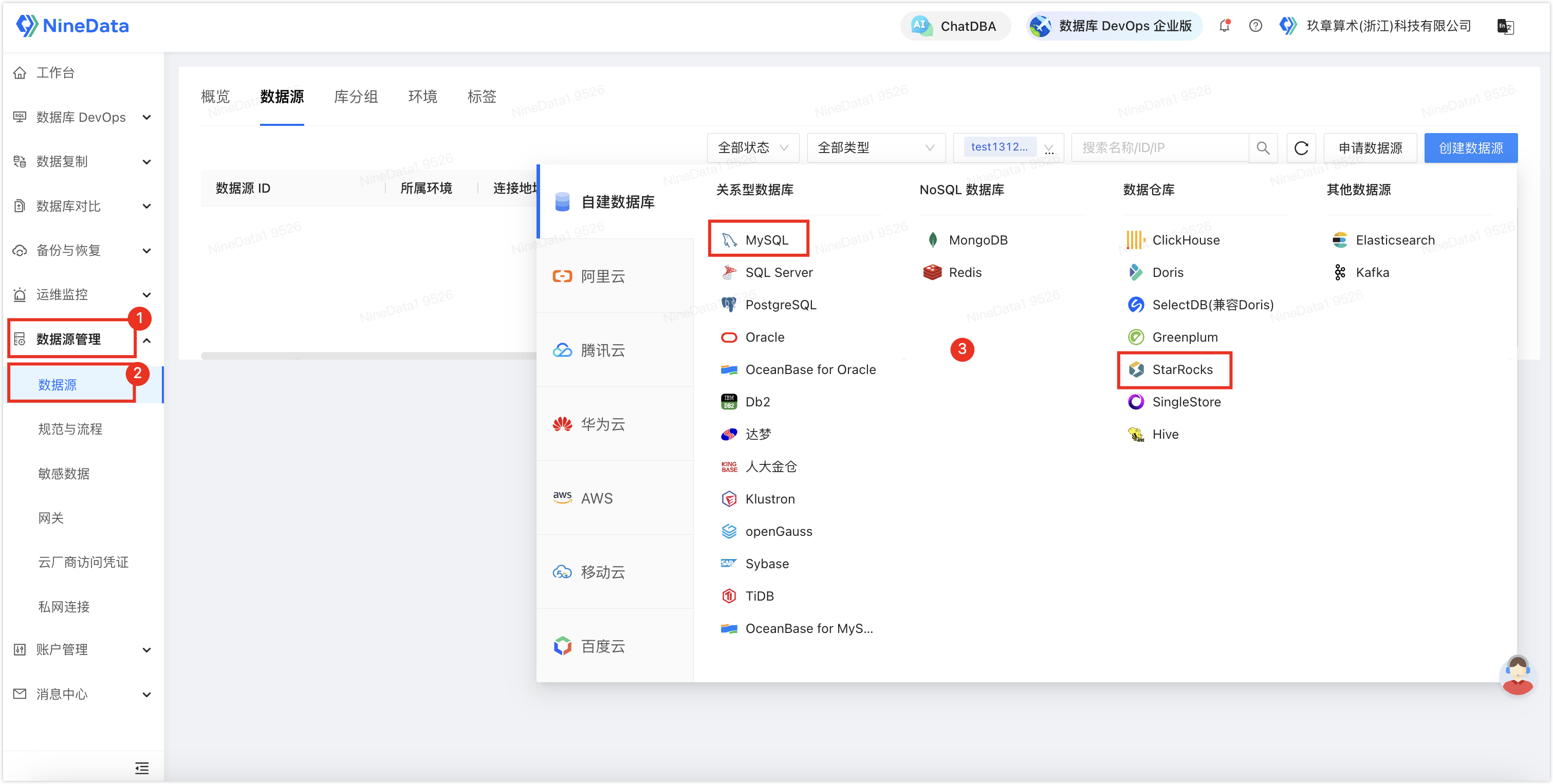Open the test1312 tag filter dropdown
Image resolution: width=1553 pixels, height=784 pixels.
1008,147
